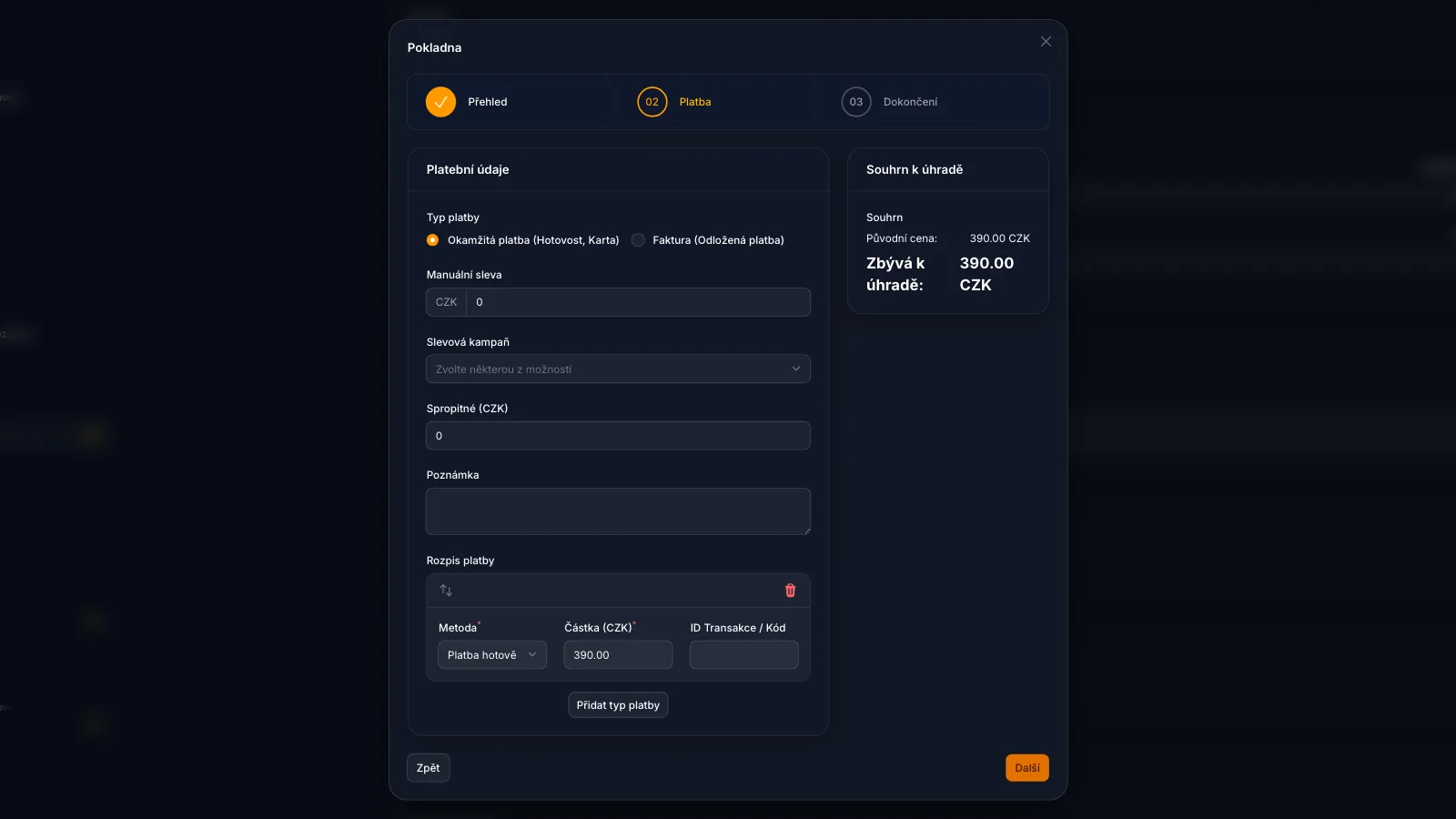The width and height of the screenshot is (1456, 819).
Task: Click the Zbývá k úhradě label
Action: tap(895, 274)
